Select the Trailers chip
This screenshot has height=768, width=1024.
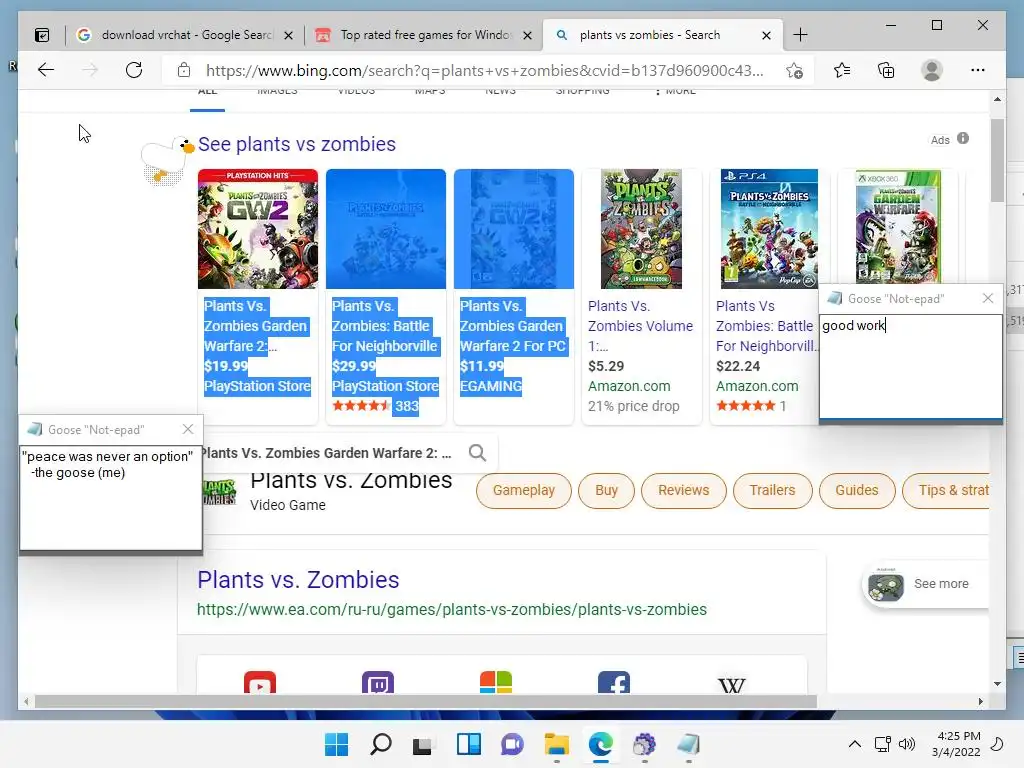tap(772, 490)
